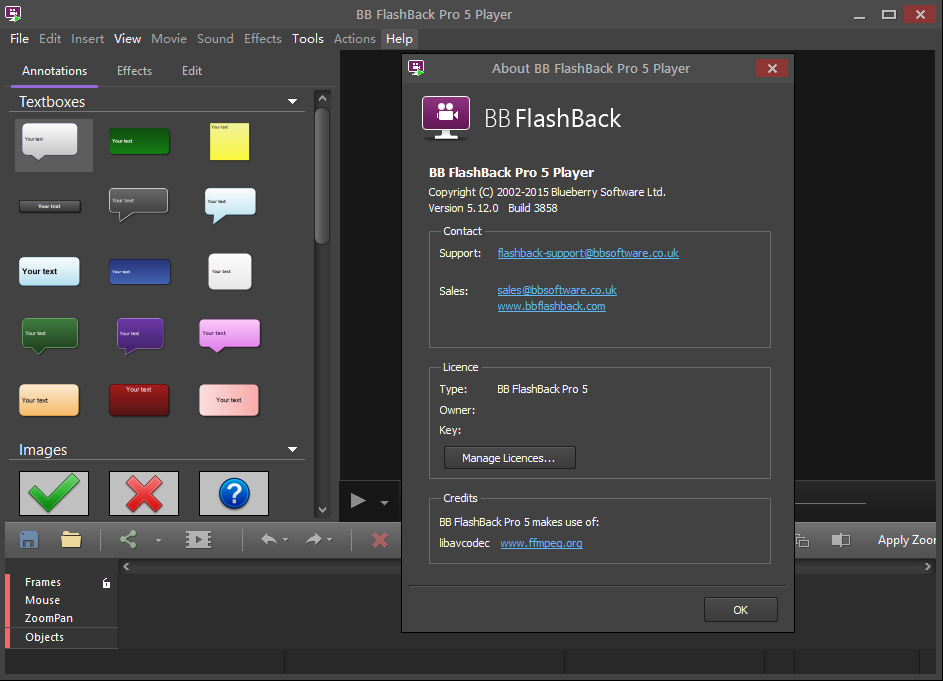Click the Open folder icon
943x681 pixels.
pyautogui.click(x=71, y=540)
